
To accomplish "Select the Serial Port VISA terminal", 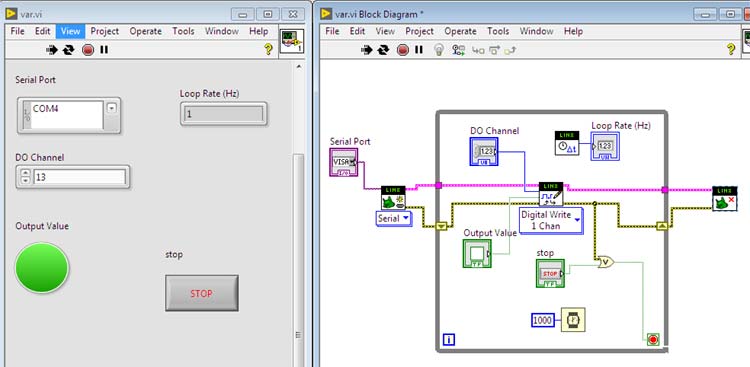I will pos(343,162).
